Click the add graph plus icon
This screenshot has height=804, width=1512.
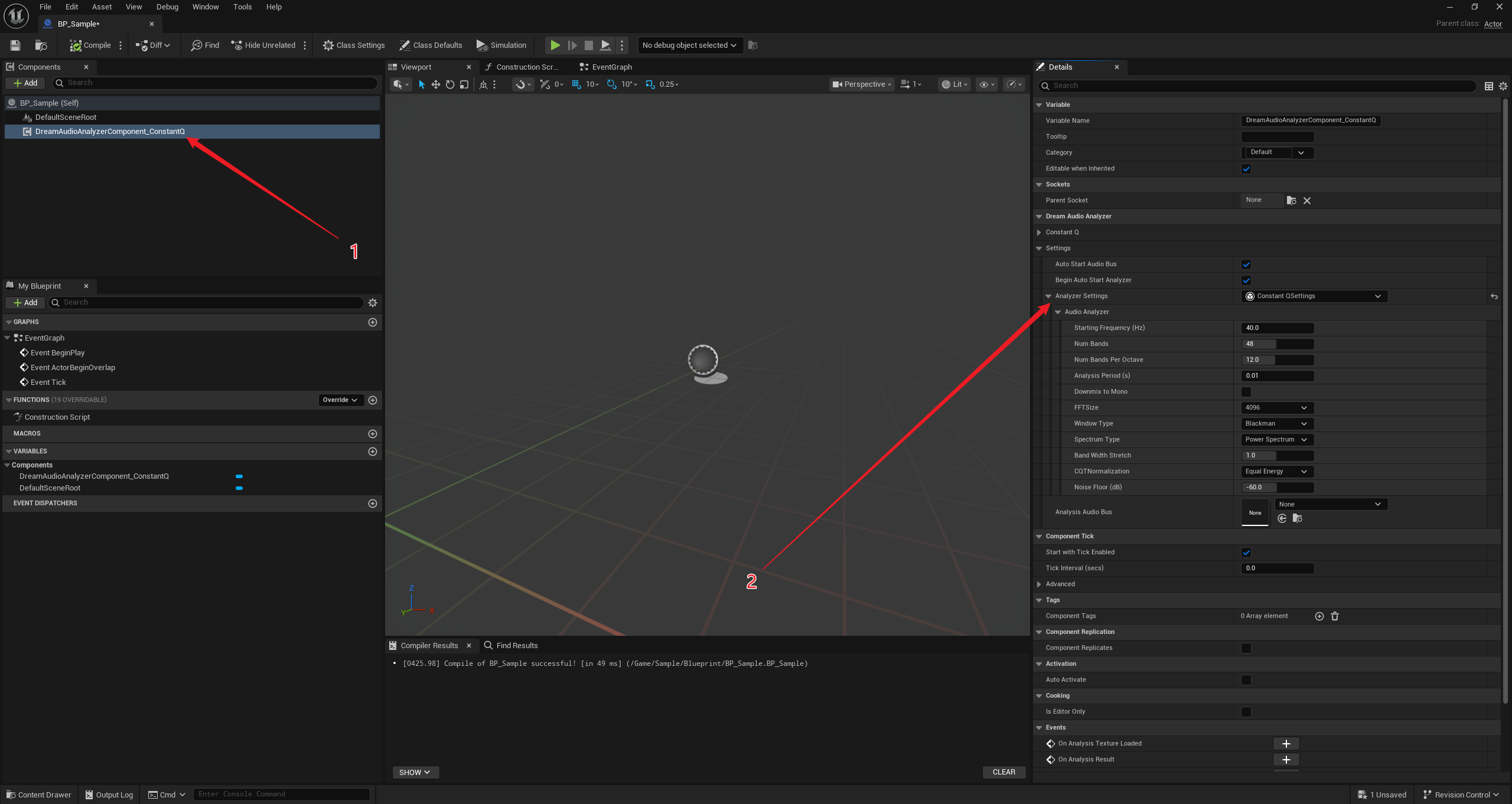click(373, 322)
